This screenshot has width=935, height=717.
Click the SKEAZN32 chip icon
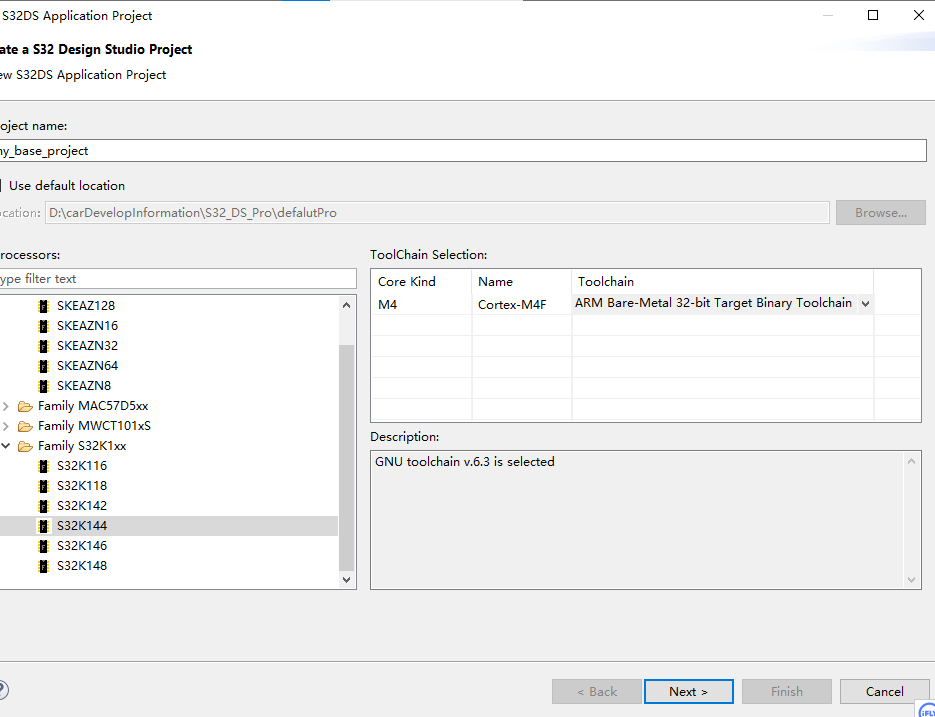coord(43,346)
